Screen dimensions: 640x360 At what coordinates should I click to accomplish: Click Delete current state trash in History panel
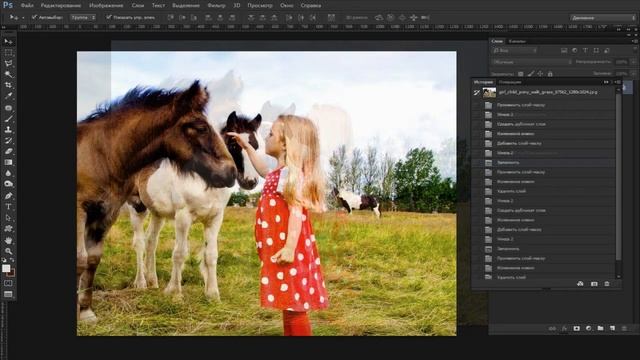607,284
